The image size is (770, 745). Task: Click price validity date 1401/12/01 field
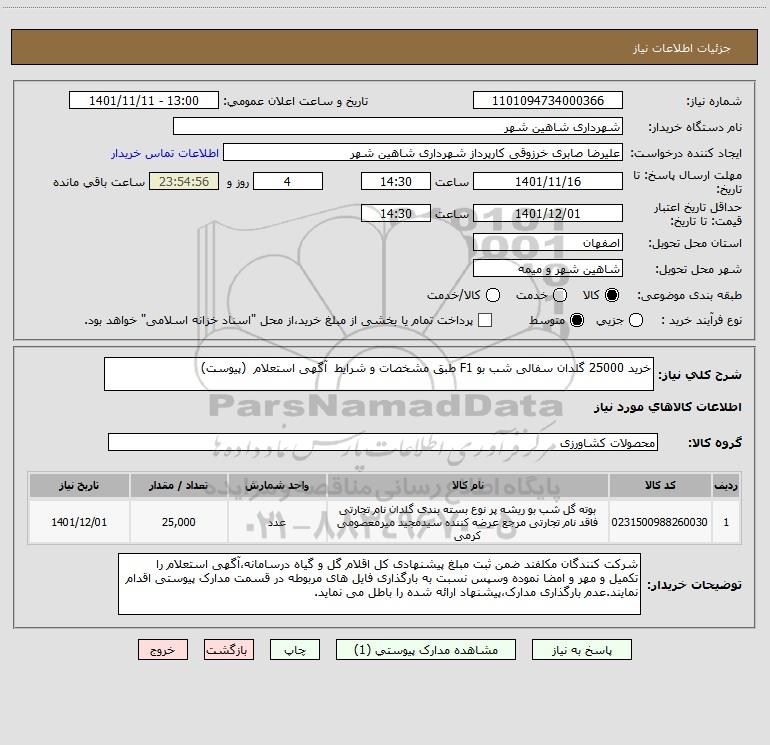[x=548, y=214]
